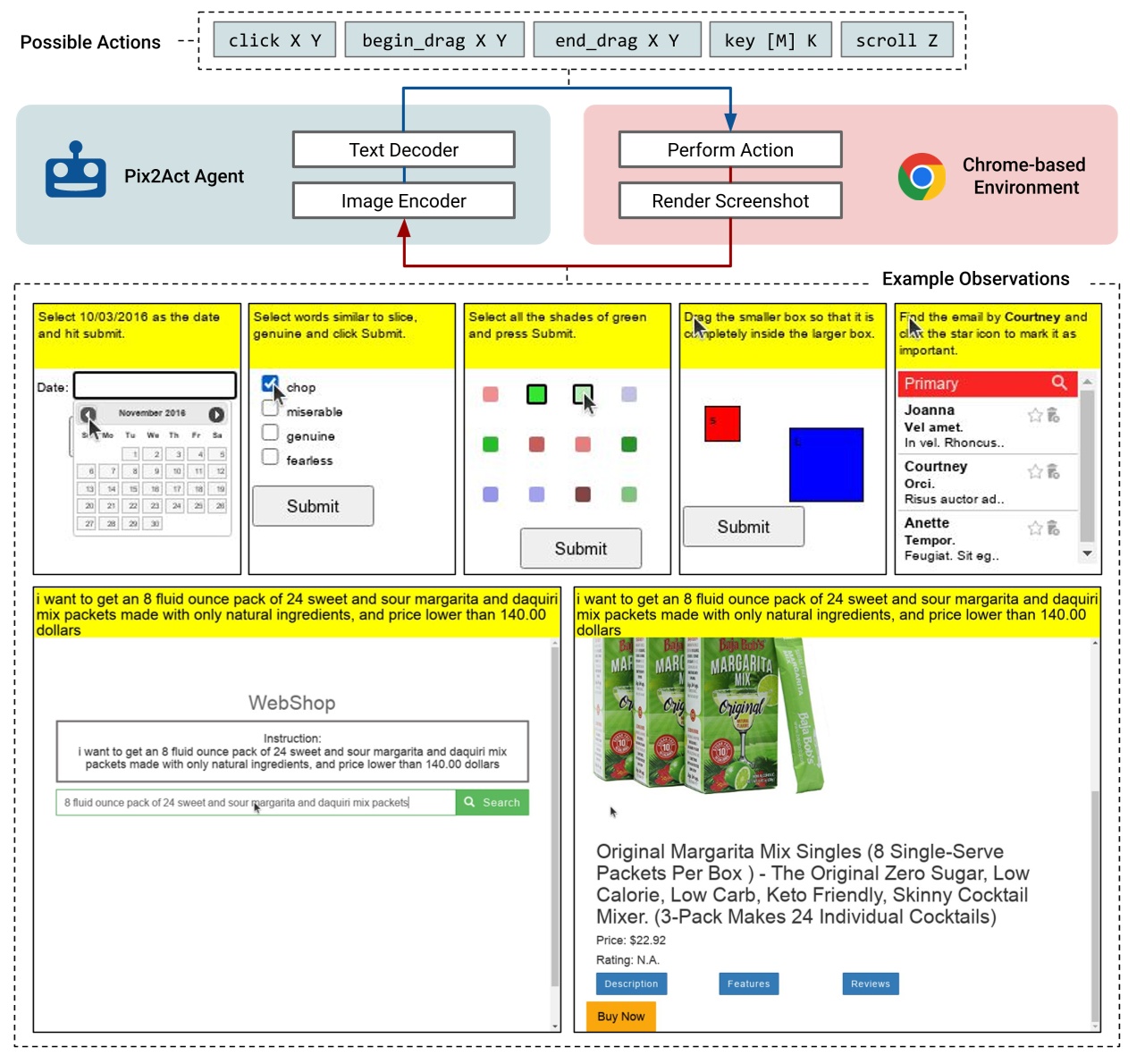Star Anette's email
Viewport: 1137px width, 1064px height.
coord(1035,528)
